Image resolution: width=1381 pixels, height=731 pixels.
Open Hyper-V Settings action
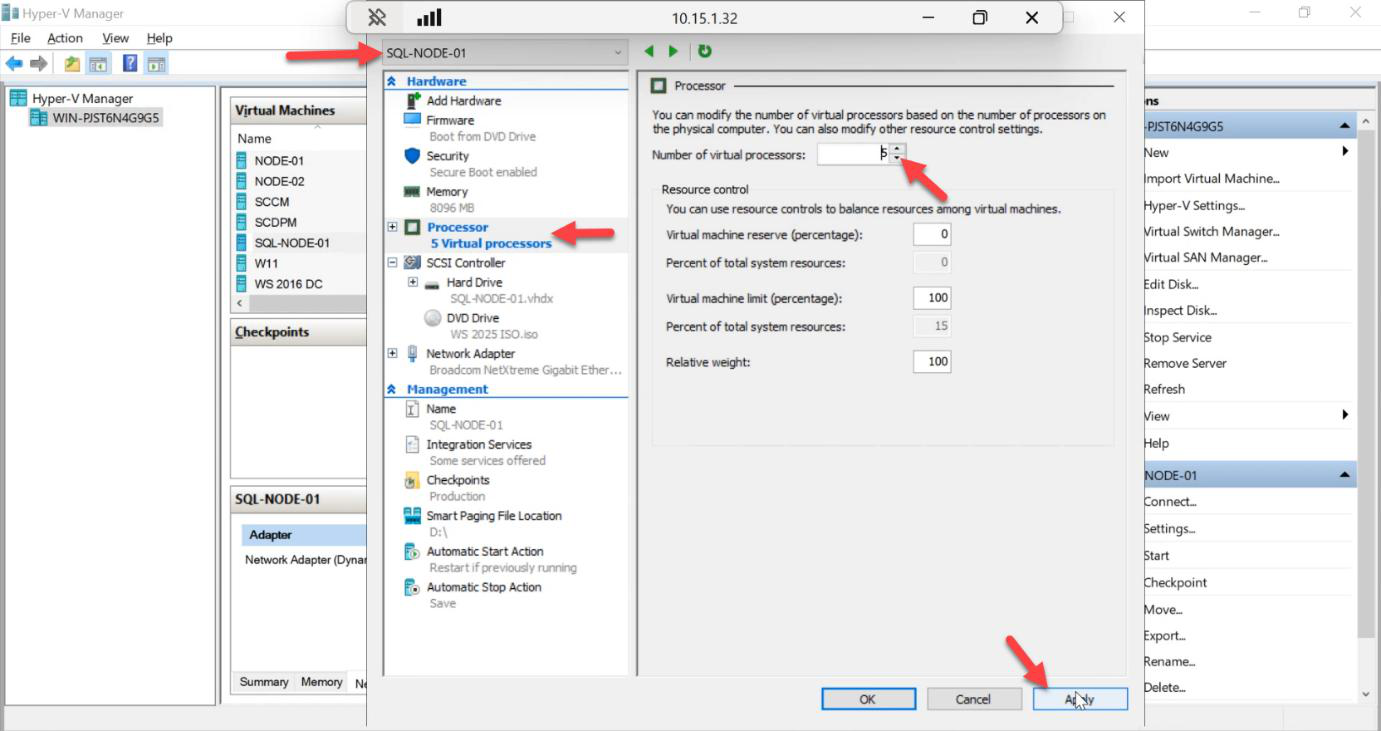click(1194, 205)
